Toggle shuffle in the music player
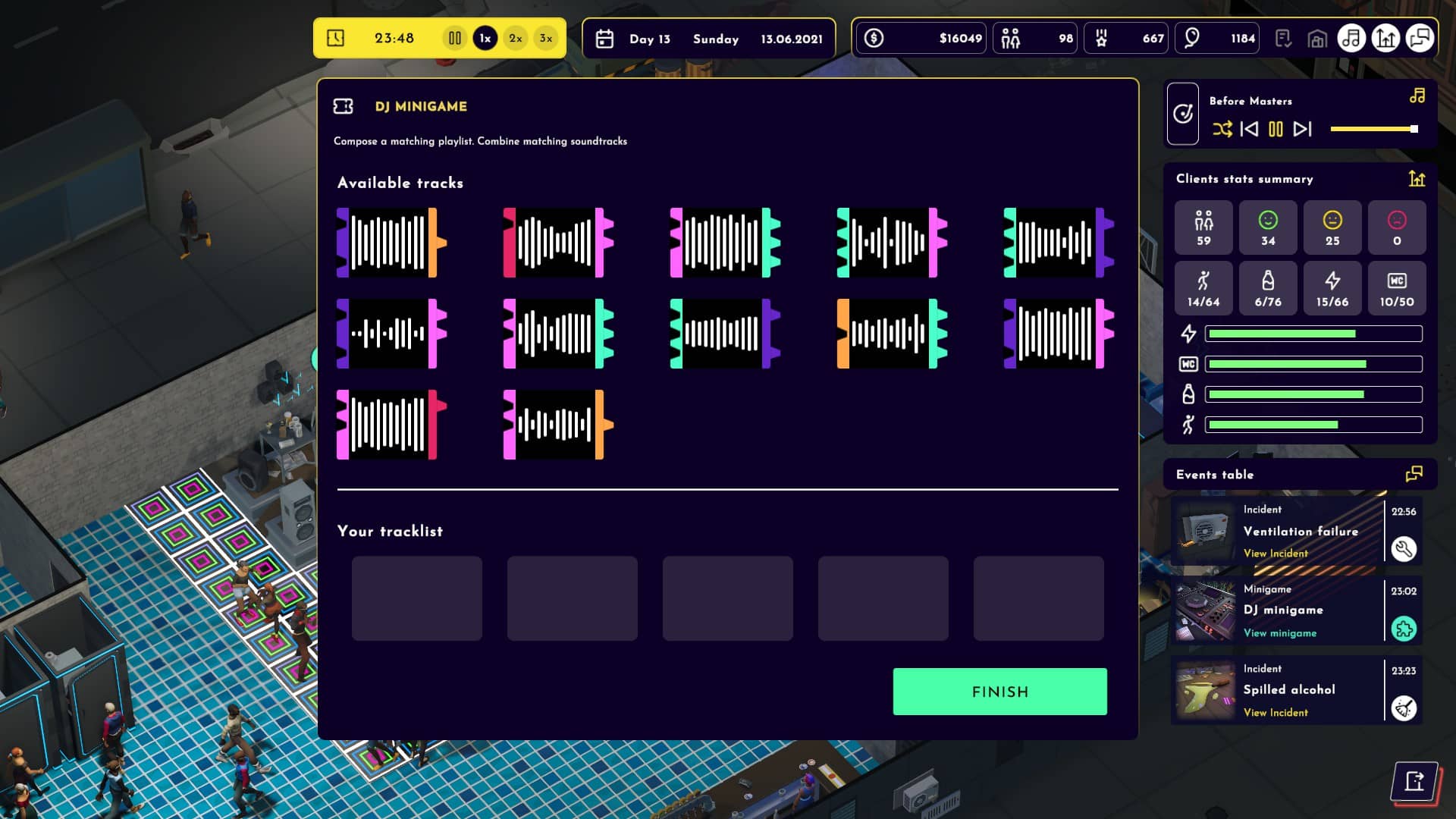The width and height of the screenshot is (1456, 819). (x=1222, y=129)
